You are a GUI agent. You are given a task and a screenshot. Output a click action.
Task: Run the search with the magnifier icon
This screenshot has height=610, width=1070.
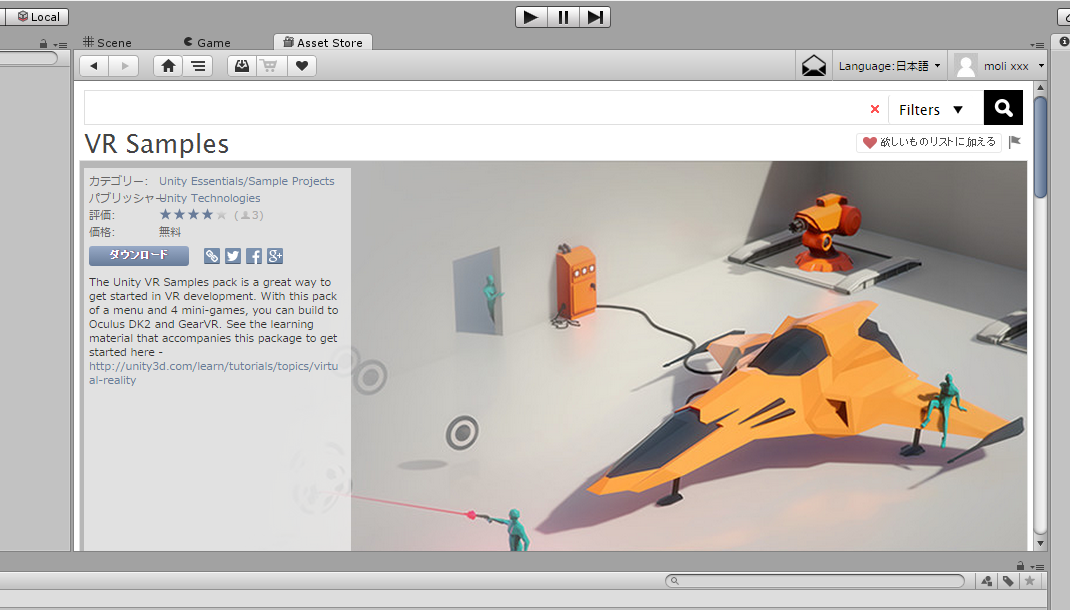(x=1002, y=107)
